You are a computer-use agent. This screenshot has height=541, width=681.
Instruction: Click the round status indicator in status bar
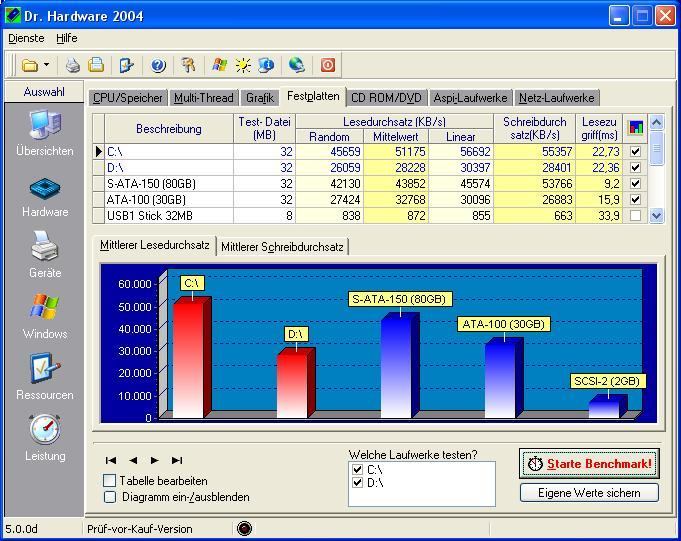coord(245,528)
